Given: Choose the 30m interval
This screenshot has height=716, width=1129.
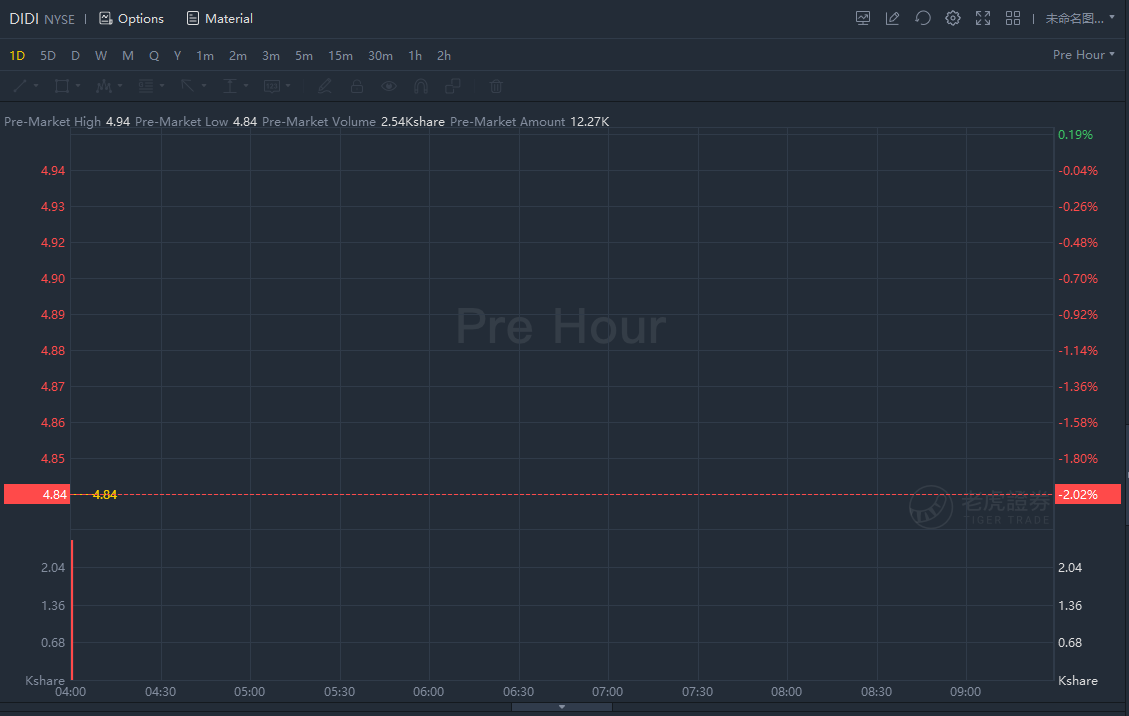Looking at the screenshot, I should click(380, 55).
